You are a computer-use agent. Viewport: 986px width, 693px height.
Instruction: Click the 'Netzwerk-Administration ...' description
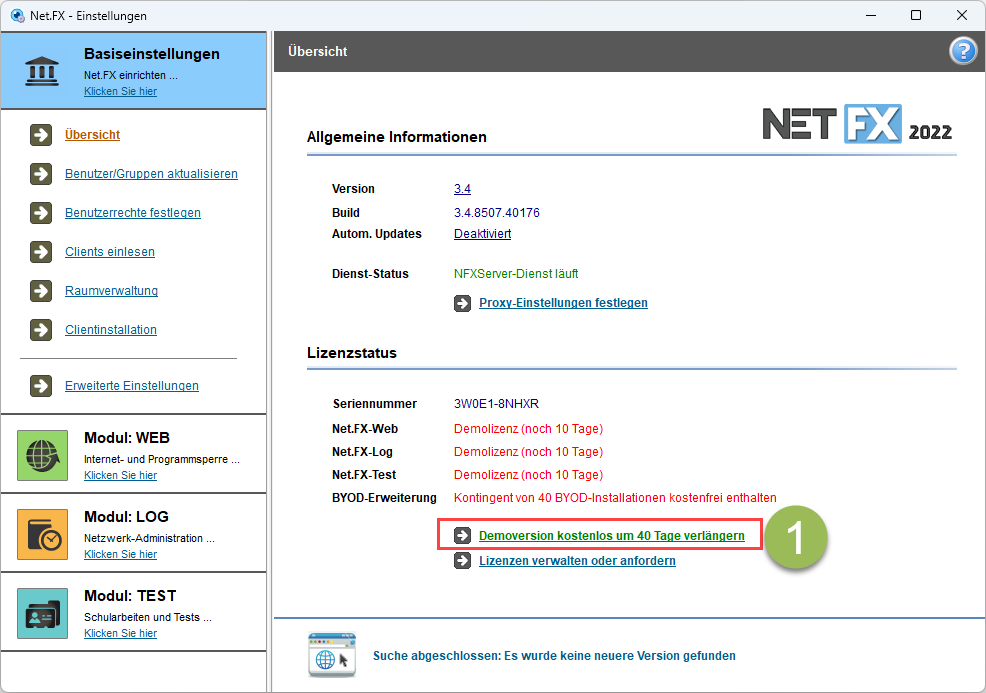(x=149, y=538)
